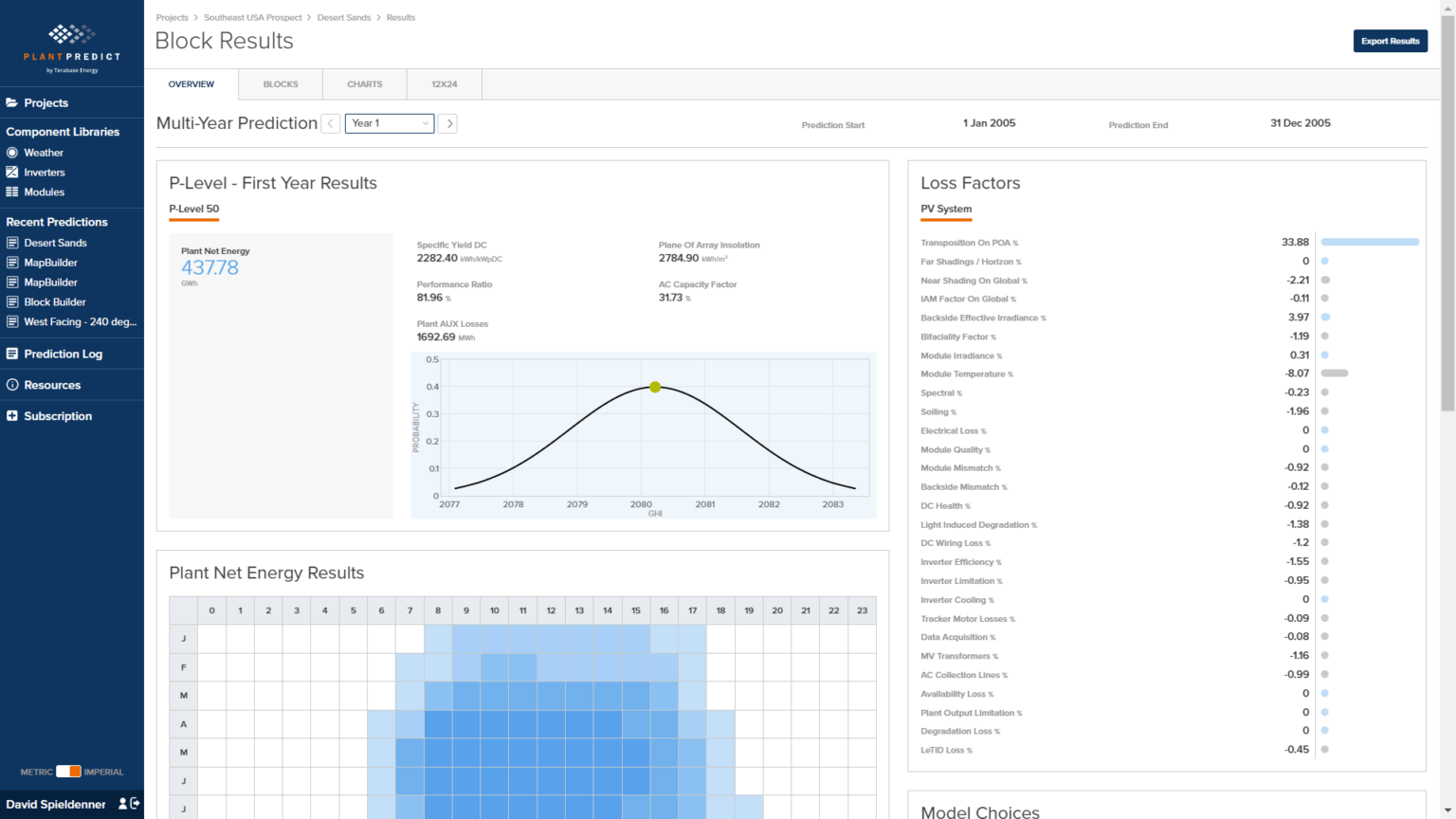This screenshot has width=1456, height=819.
Task: Switch Loss Factors to PV System
Action: [945, 209]
